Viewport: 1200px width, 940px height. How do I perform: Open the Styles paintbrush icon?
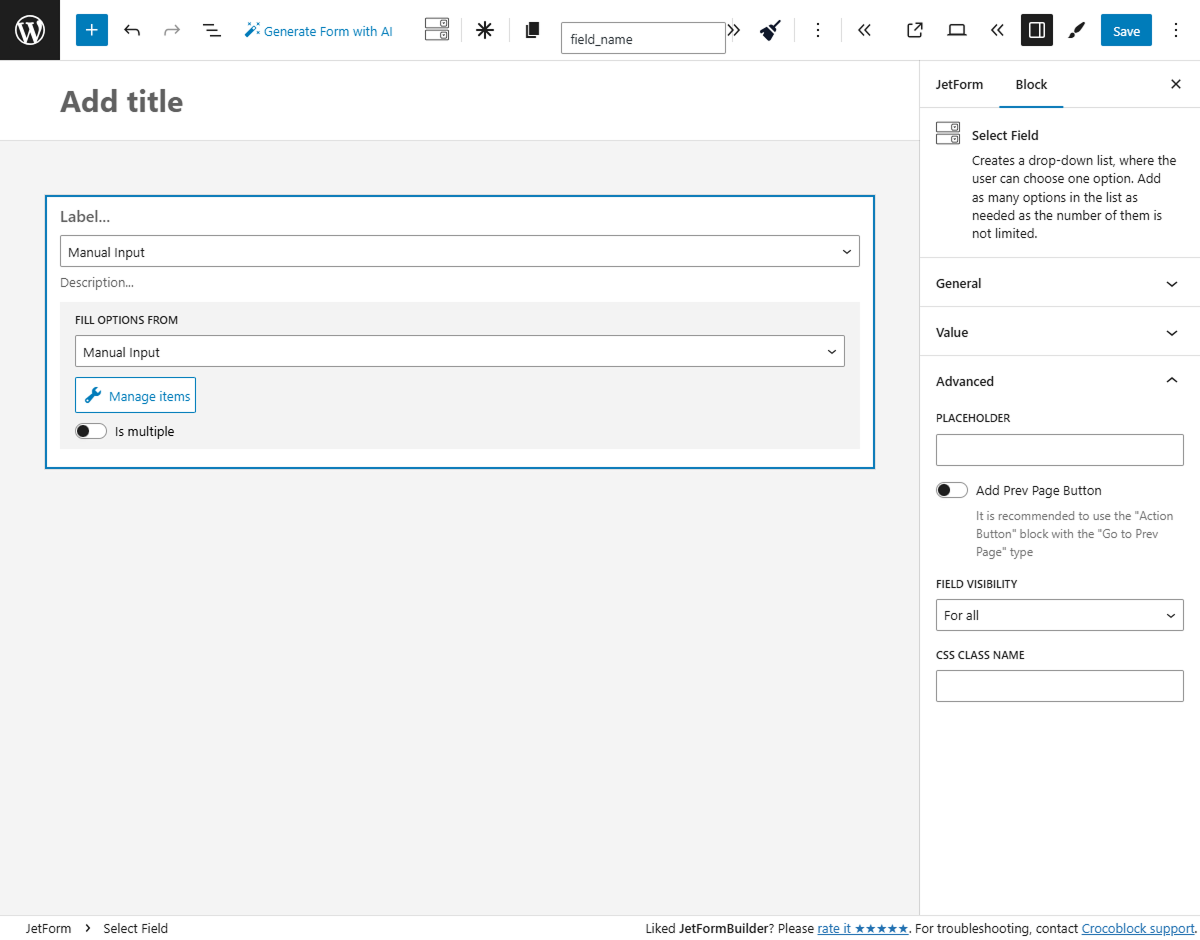pyautogui.click(x=1076, y=30)
